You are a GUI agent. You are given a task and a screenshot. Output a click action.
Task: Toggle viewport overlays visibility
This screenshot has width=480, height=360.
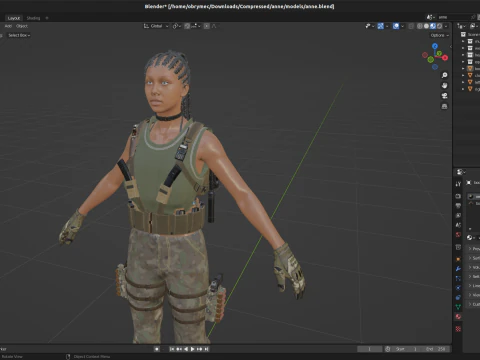(x=396, y=26)
